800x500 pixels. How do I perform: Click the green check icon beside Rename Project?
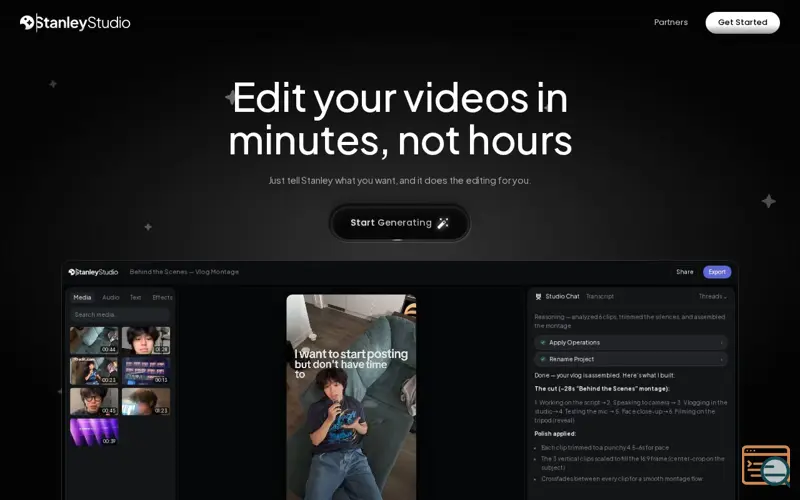pyautogui.click(x=543, y=359)
